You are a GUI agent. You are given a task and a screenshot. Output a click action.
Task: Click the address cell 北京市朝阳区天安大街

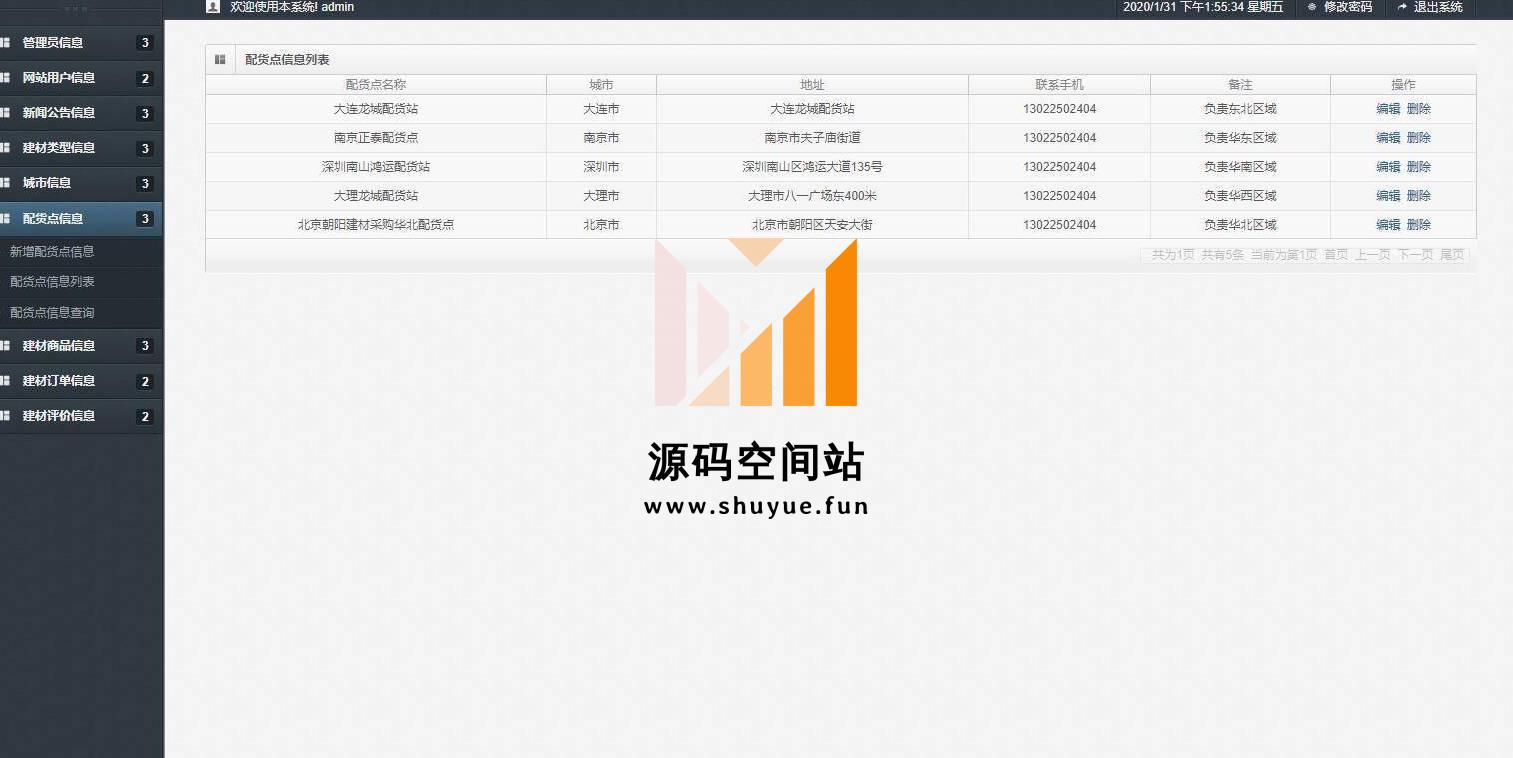coord(812,225)
